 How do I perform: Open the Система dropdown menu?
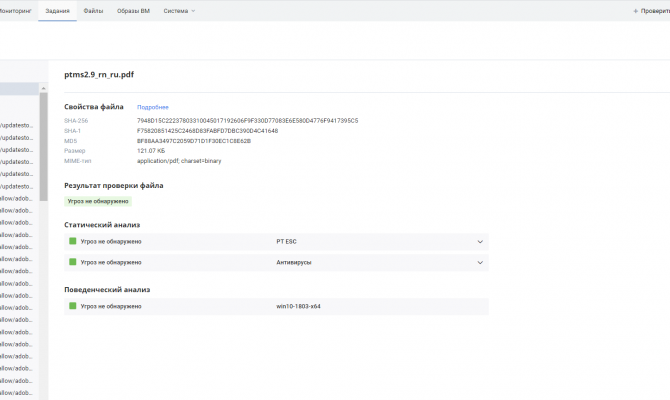pos(180,10)
